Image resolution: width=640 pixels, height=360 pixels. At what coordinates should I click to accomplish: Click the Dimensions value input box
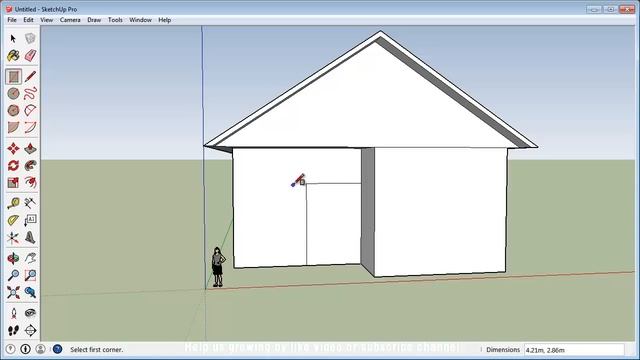tap(574, 350)
